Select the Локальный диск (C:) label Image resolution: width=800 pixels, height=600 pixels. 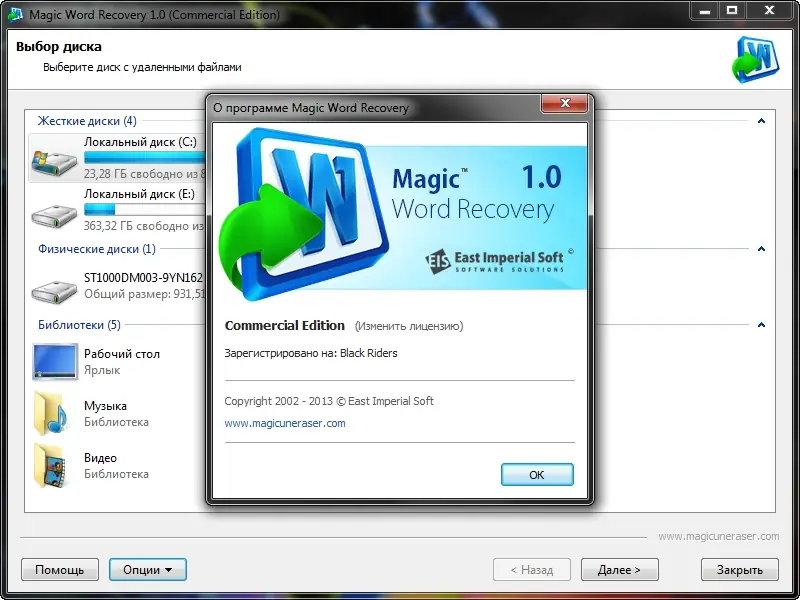(x=140, y=142)
